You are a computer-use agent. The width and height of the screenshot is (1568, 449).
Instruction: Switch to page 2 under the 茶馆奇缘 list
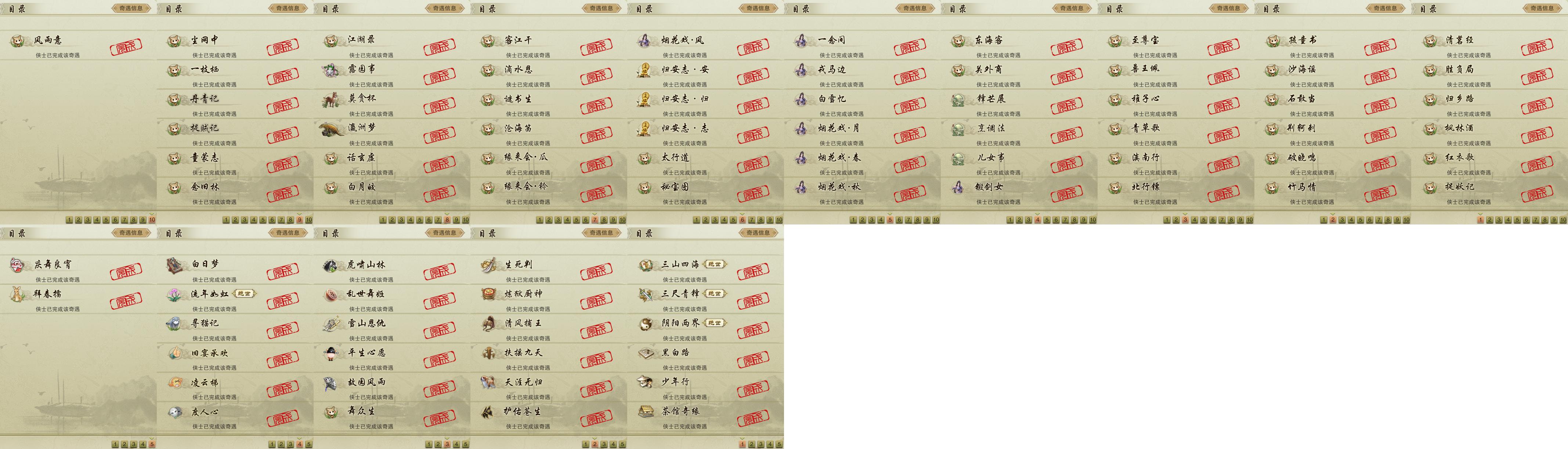(751, 444)
